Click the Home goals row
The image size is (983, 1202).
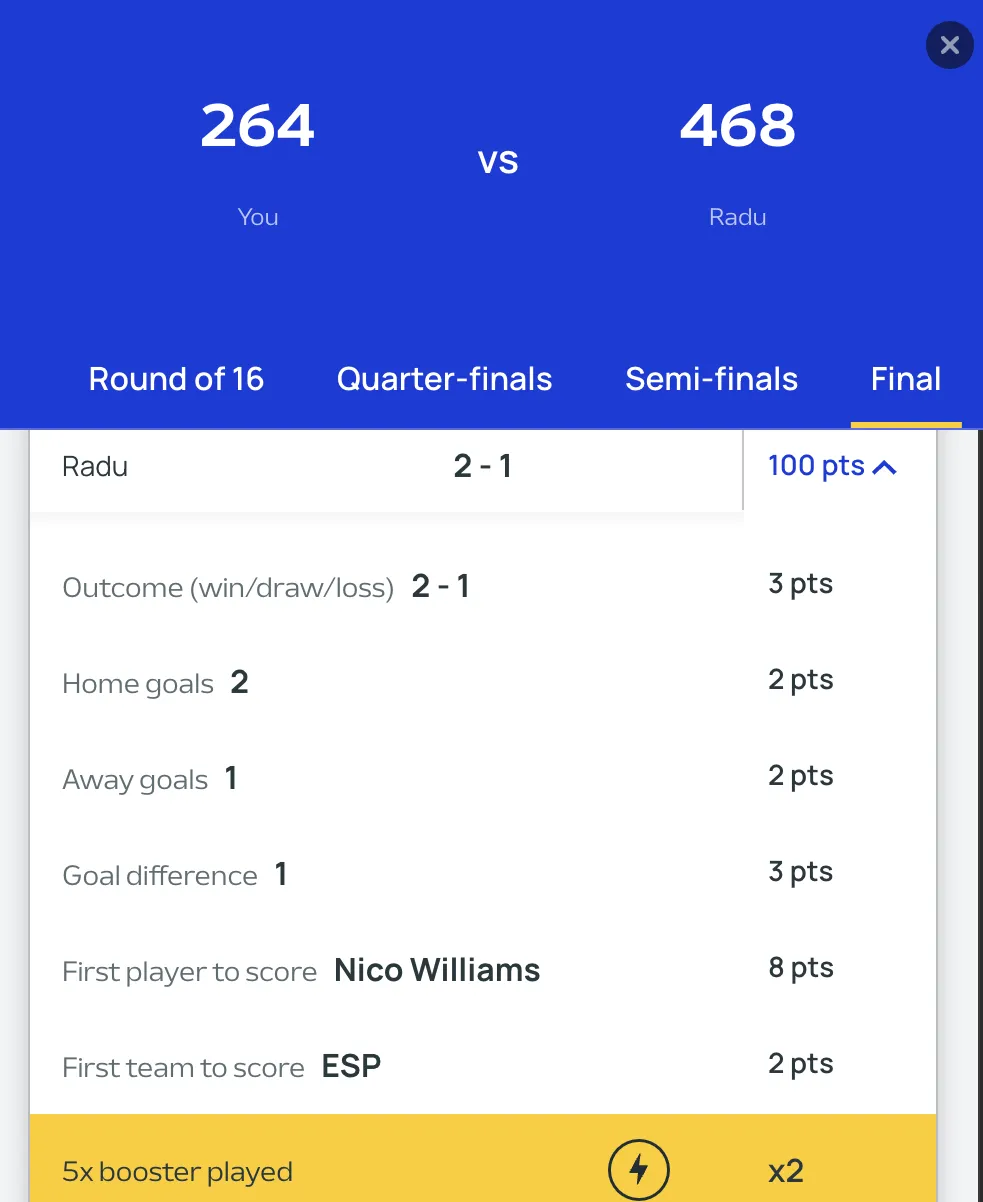pos(483,683)
